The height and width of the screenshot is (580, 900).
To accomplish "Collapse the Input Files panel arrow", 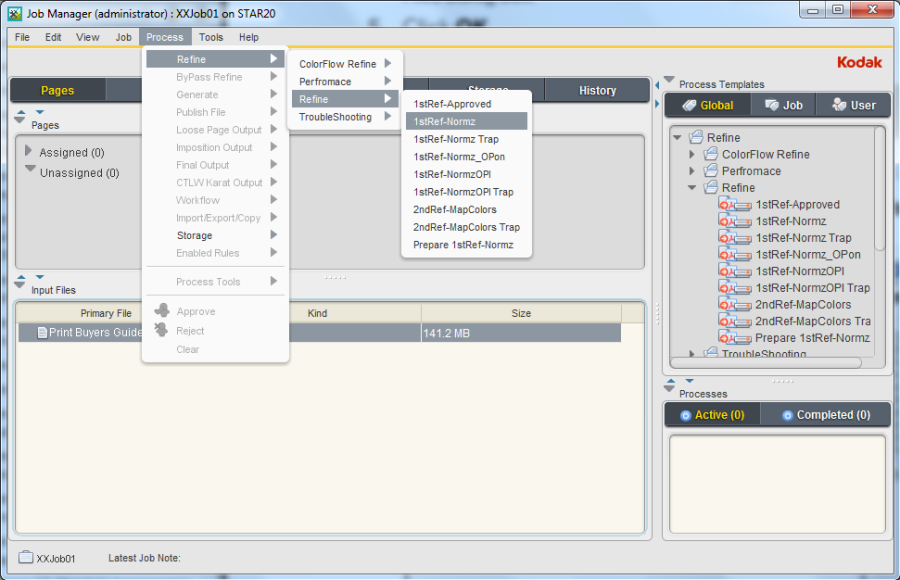I will 20,285.
